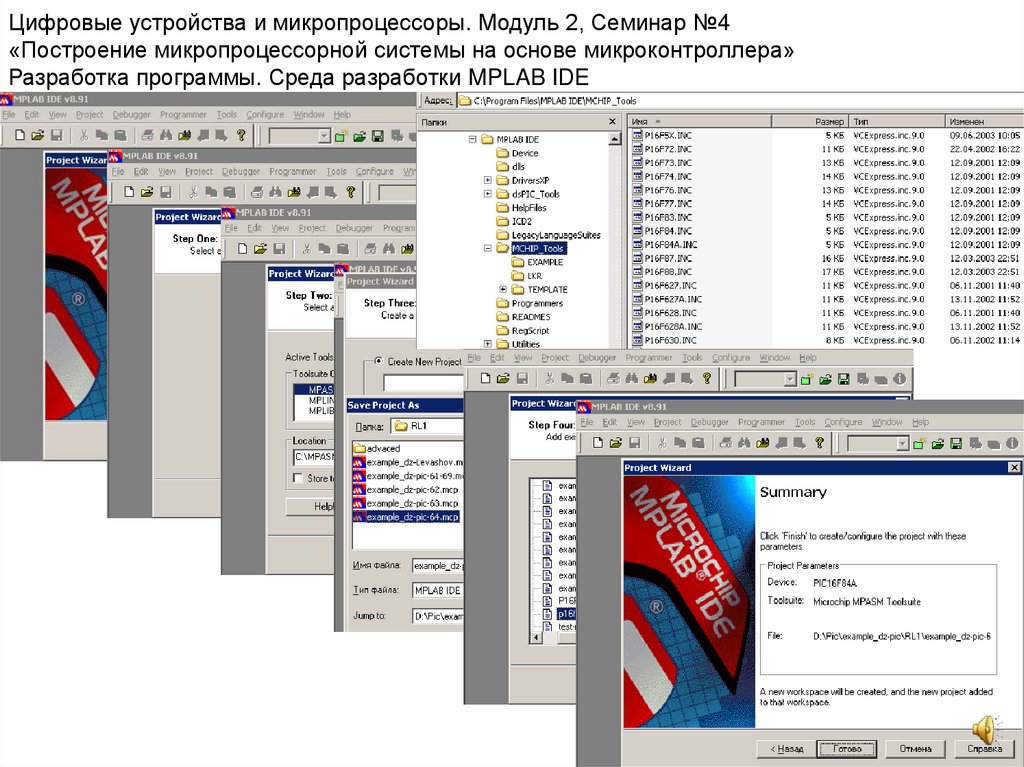
Task: Click New File icon in Summary window toolbar
Action: coord(597,443)
